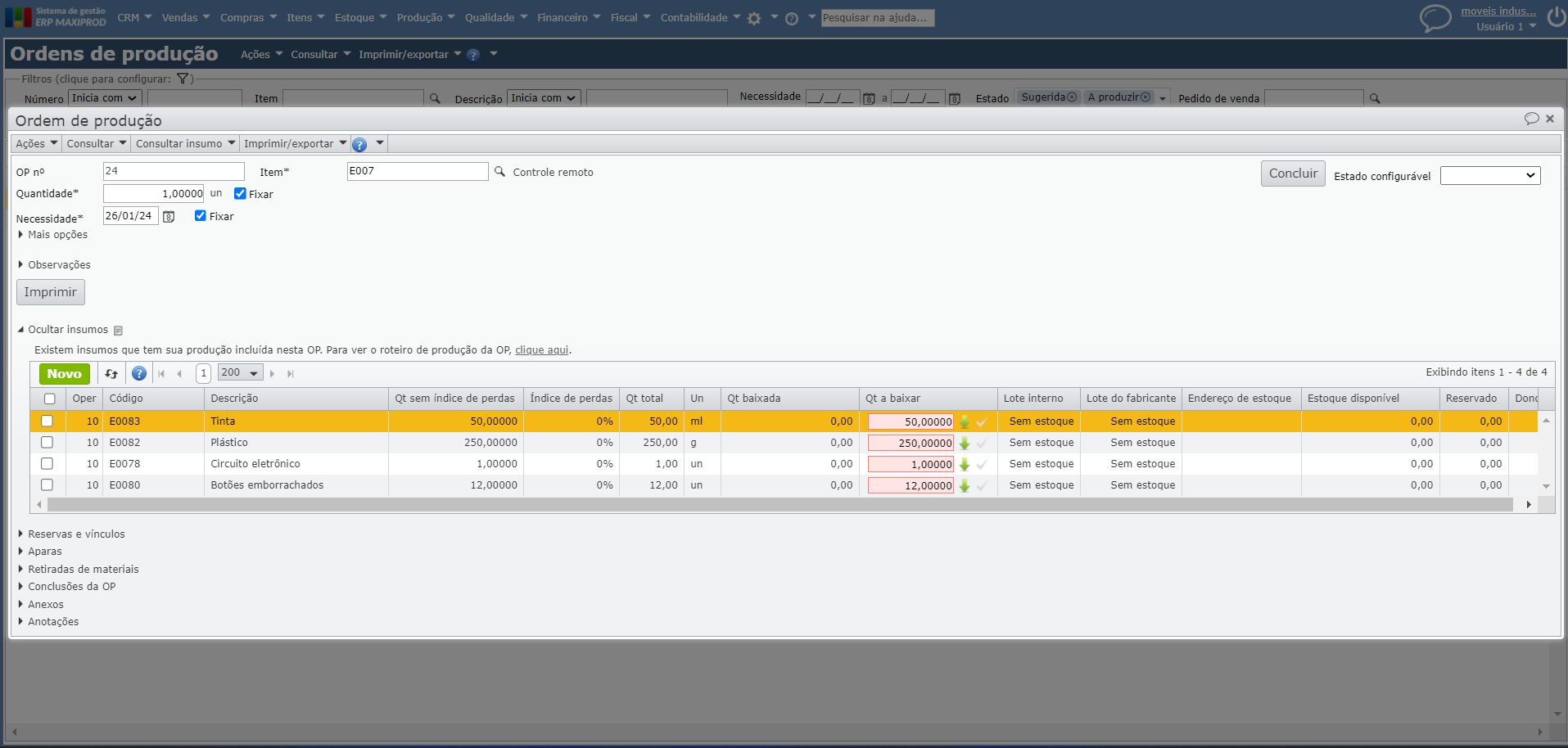Search item using magnifier beside E007

[x=499, y=171]
